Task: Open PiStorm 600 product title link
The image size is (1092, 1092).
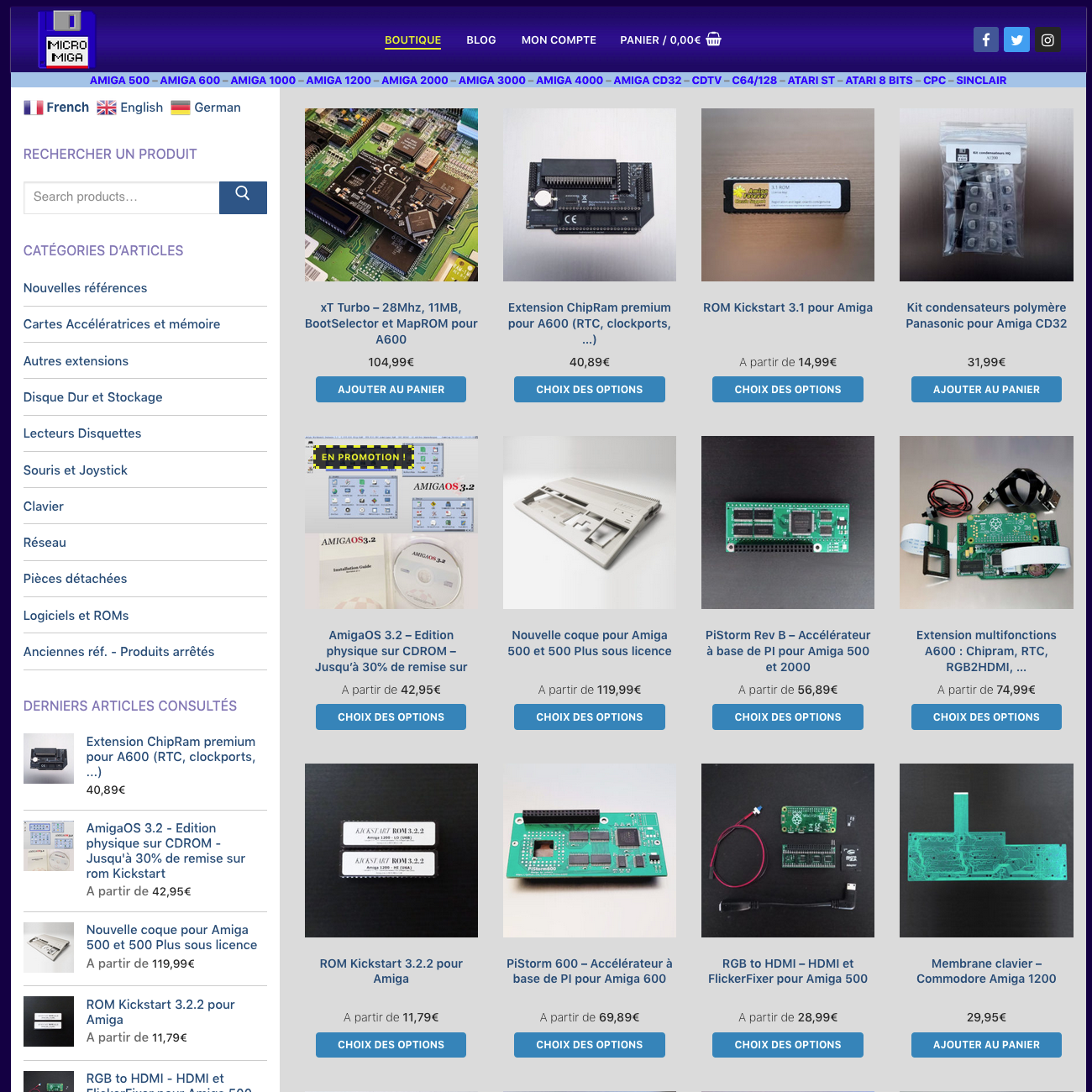Action: 590,971
